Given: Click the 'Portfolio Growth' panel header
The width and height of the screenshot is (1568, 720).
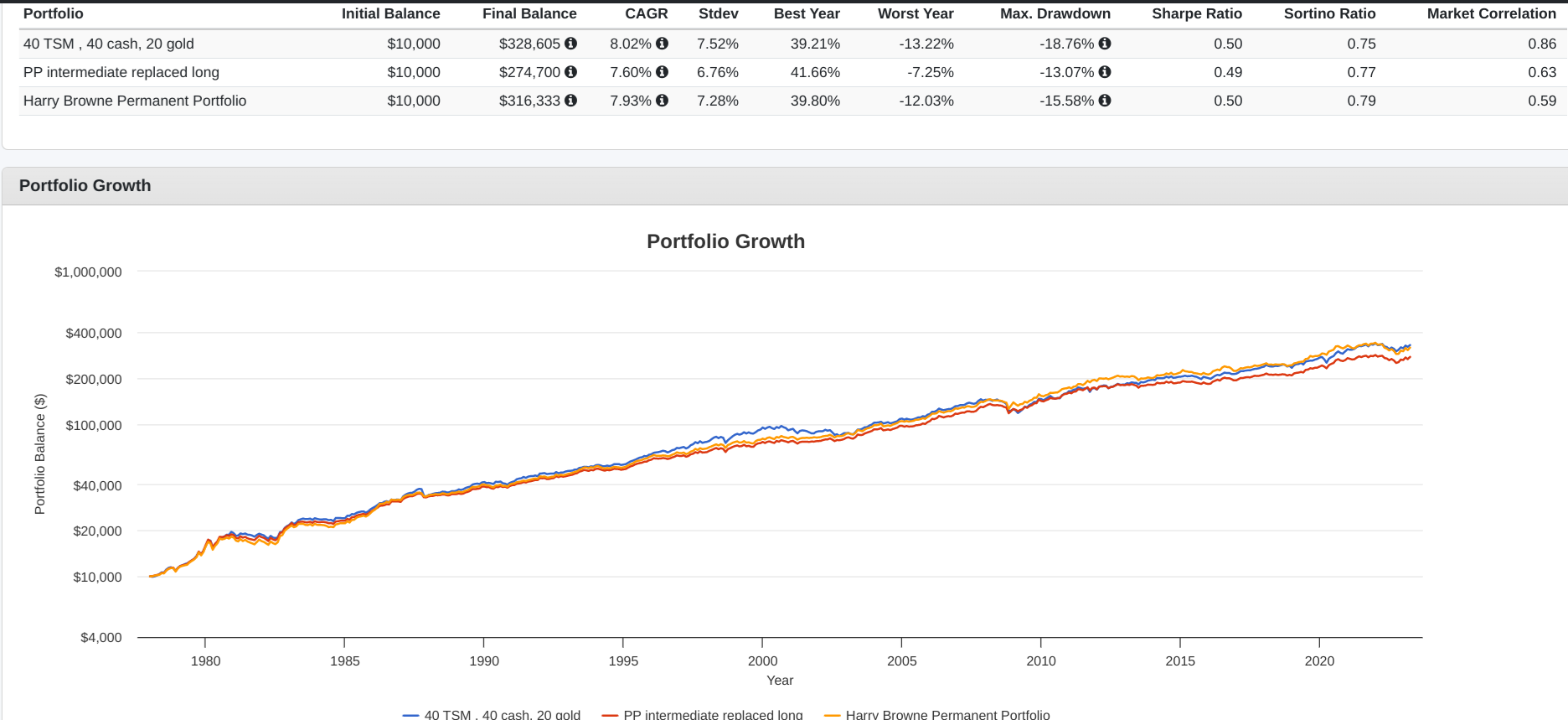Looking at the screenshot, I should click(x=85, y=185).
